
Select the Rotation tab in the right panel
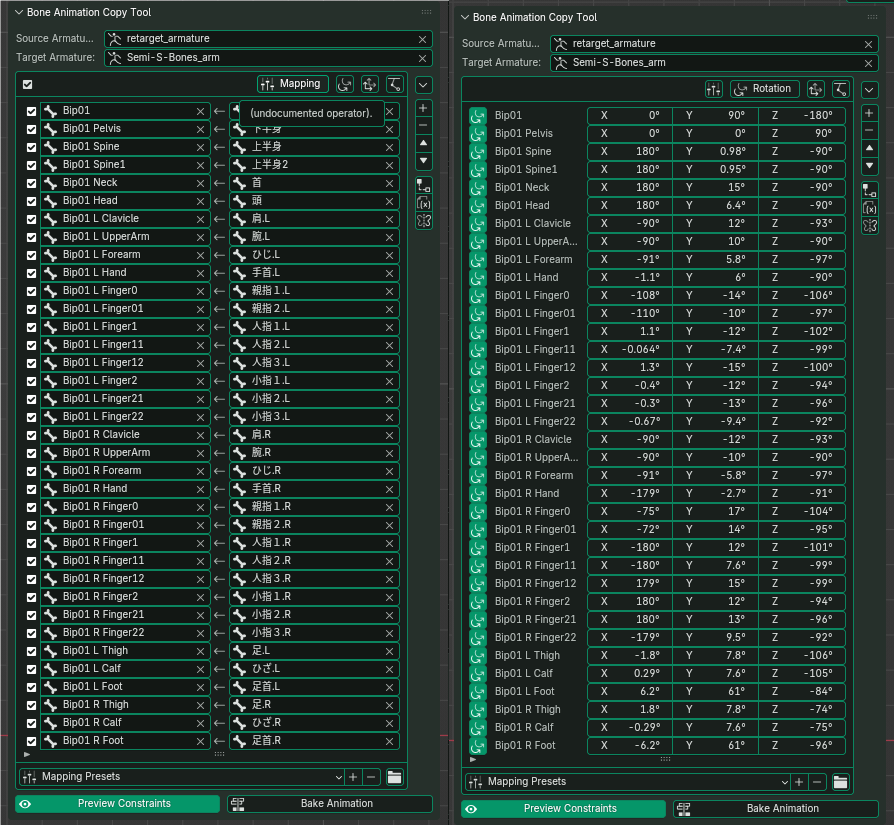point(764,89)
